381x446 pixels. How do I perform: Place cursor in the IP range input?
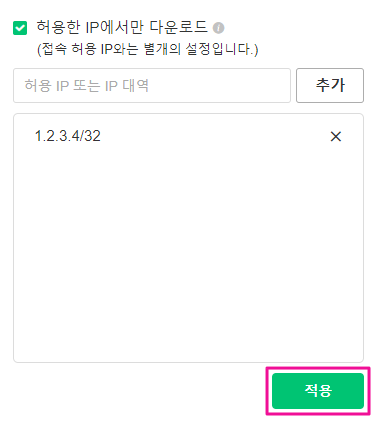[x=152, y=86]
